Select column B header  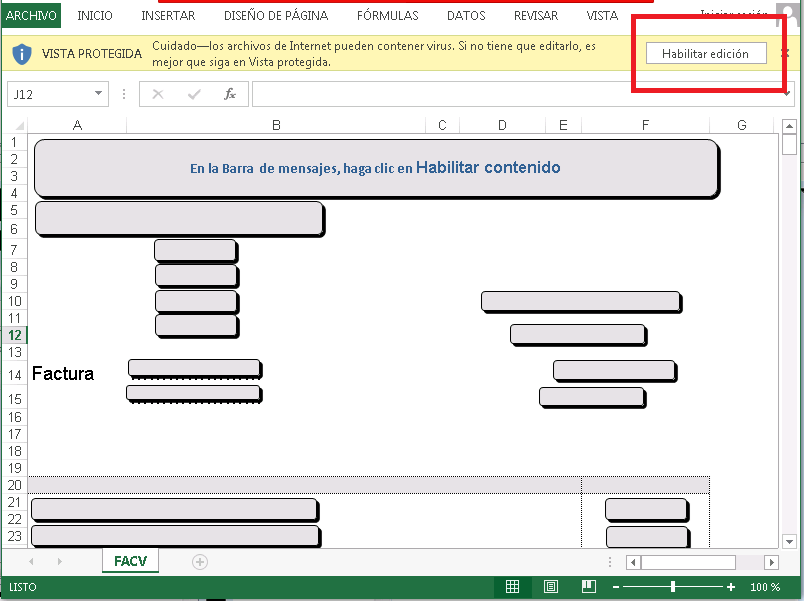coord(276,125)
